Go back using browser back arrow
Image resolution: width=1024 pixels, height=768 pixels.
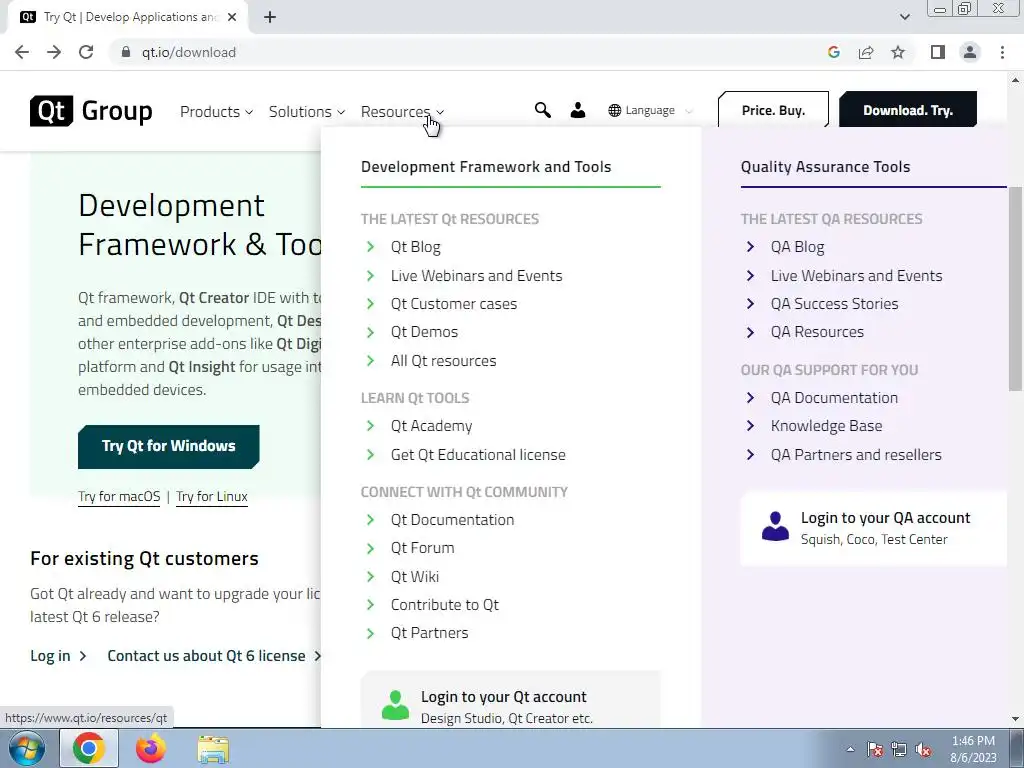[x=22, y=52]
